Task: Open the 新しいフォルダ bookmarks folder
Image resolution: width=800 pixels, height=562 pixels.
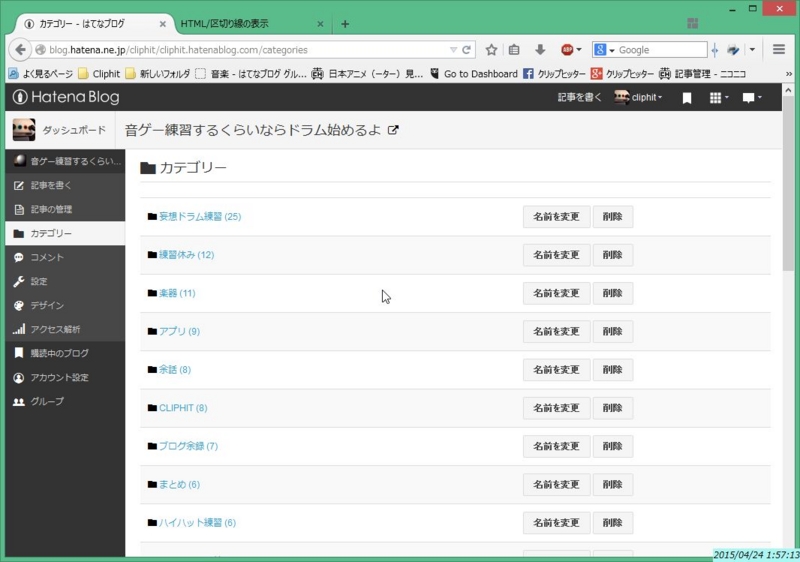Action: (158, 74)
